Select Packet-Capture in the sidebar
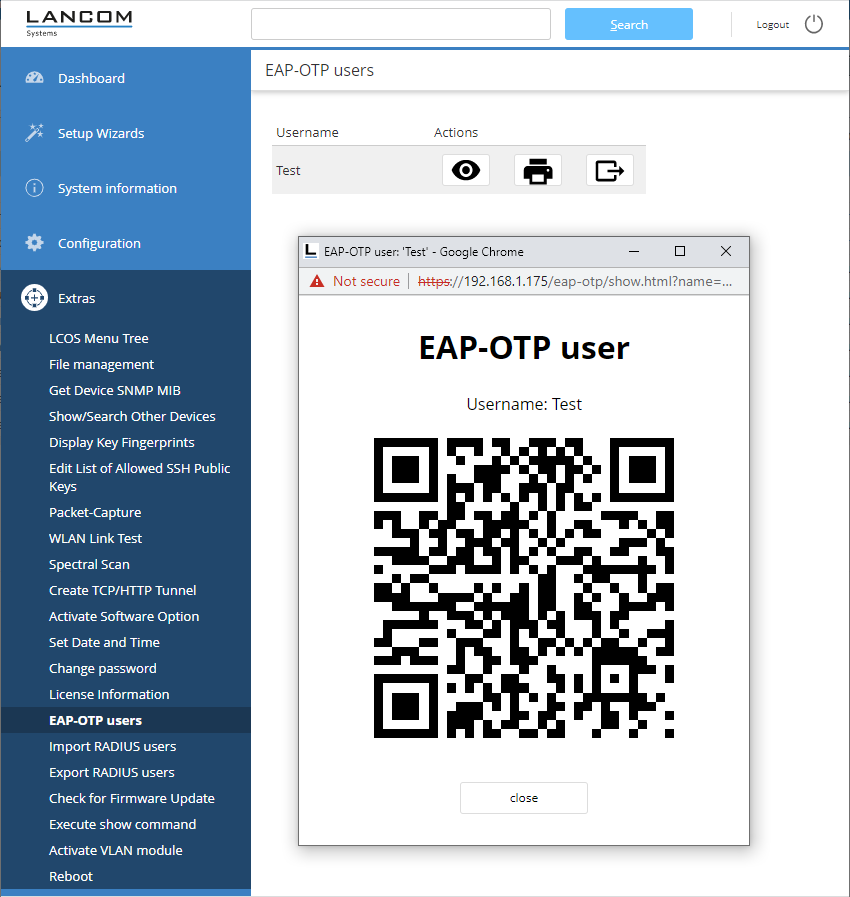Viewport: 850px width, 897px height. 95,512
